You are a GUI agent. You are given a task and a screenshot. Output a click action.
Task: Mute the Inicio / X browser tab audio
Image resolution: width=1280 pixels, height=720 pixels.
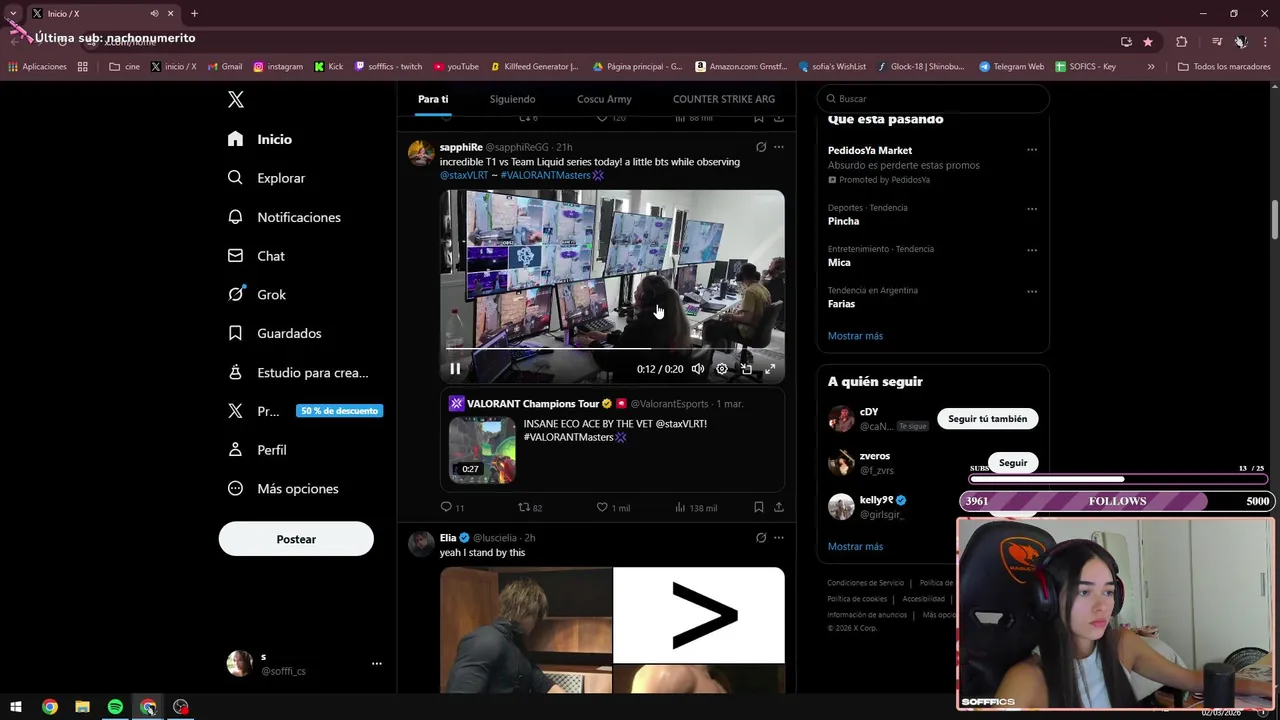(154, 13)
